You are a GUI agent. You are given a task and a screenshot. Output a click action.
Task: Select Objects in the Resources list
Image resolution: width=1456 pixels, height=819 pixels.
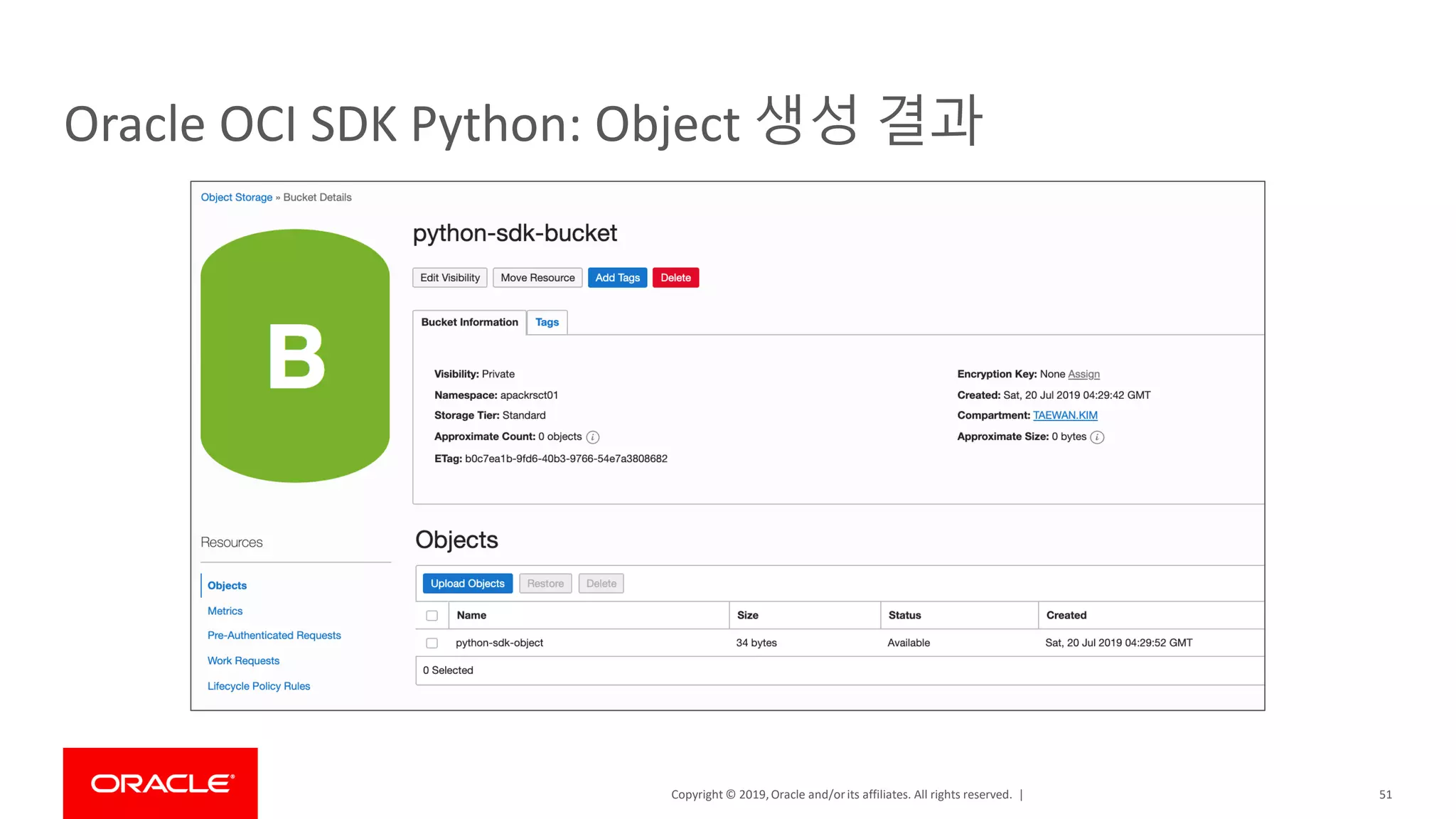(227, 586)
